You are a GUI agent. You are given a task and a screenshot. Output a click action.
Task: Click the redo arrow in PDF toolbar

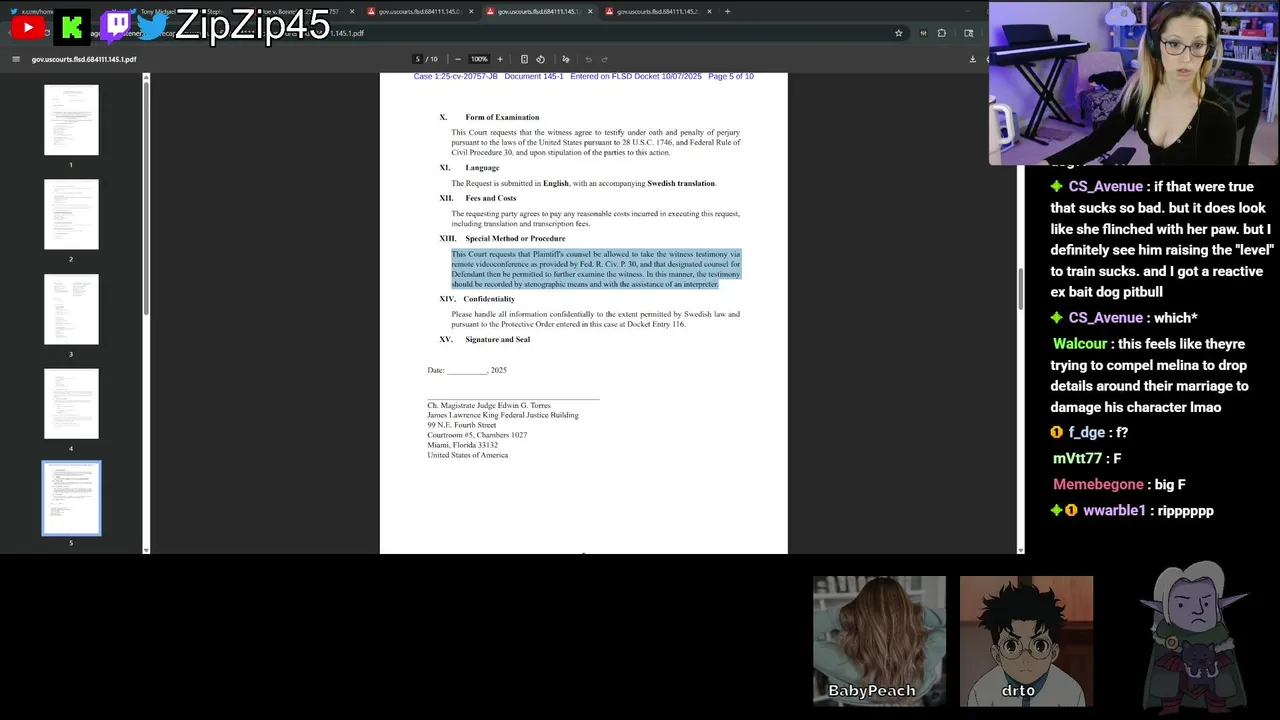coord(604,59)
